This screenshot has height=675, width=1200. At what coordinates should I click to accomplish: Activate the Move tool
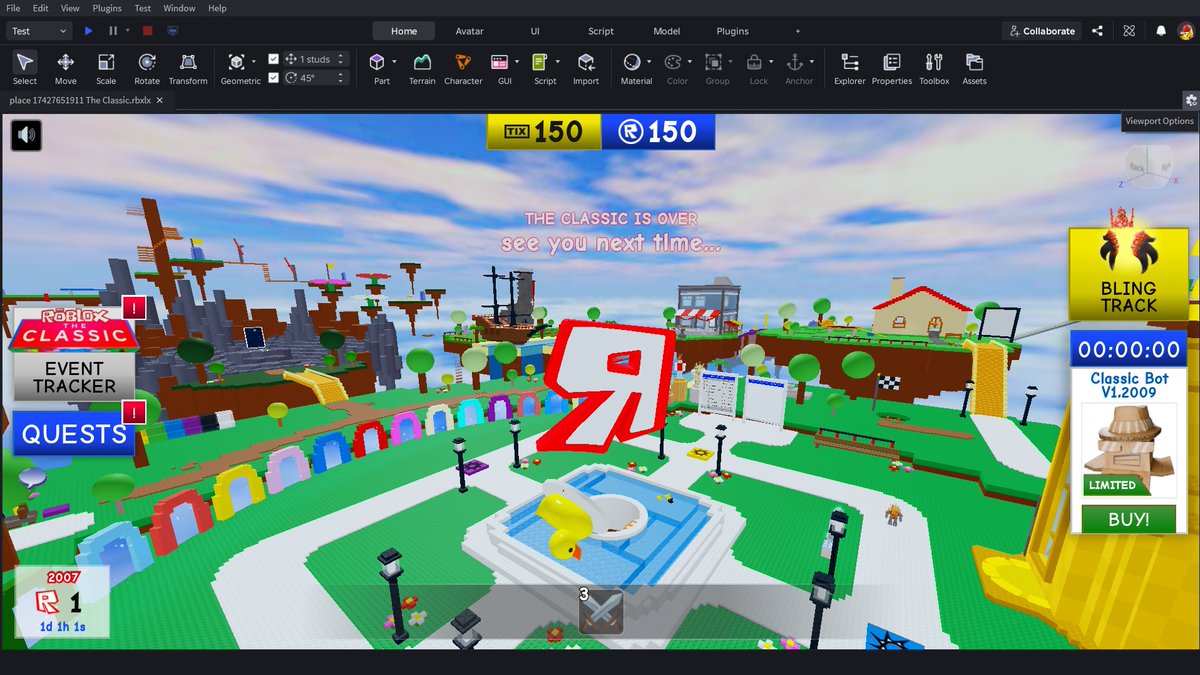pos(65,68)
